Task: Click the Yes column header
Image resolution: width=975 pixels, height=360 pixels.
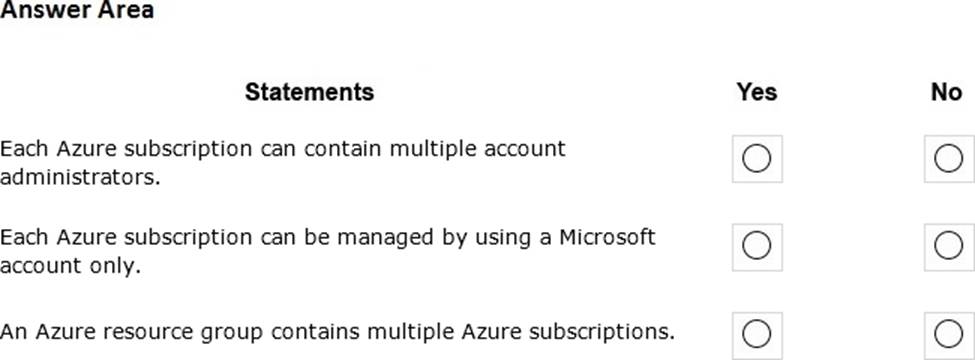Action: (x=757, y=92)
